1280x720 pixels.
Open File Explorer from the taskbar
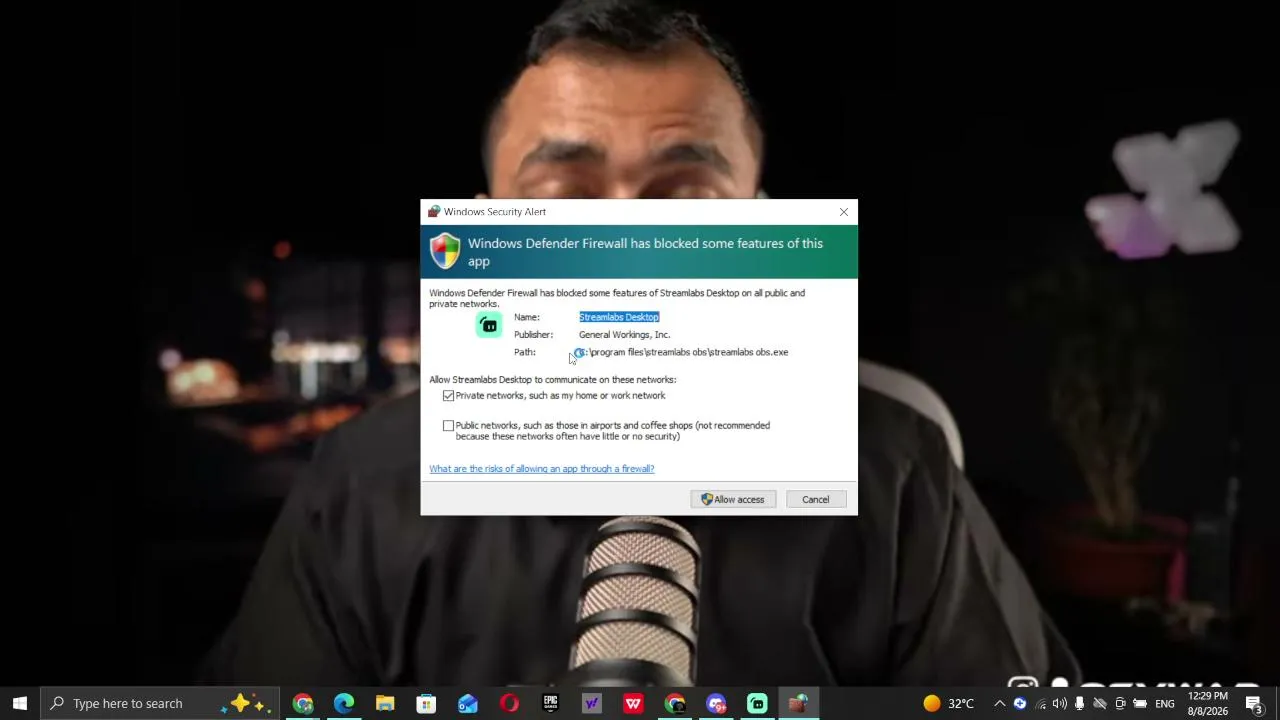[385, 703]
